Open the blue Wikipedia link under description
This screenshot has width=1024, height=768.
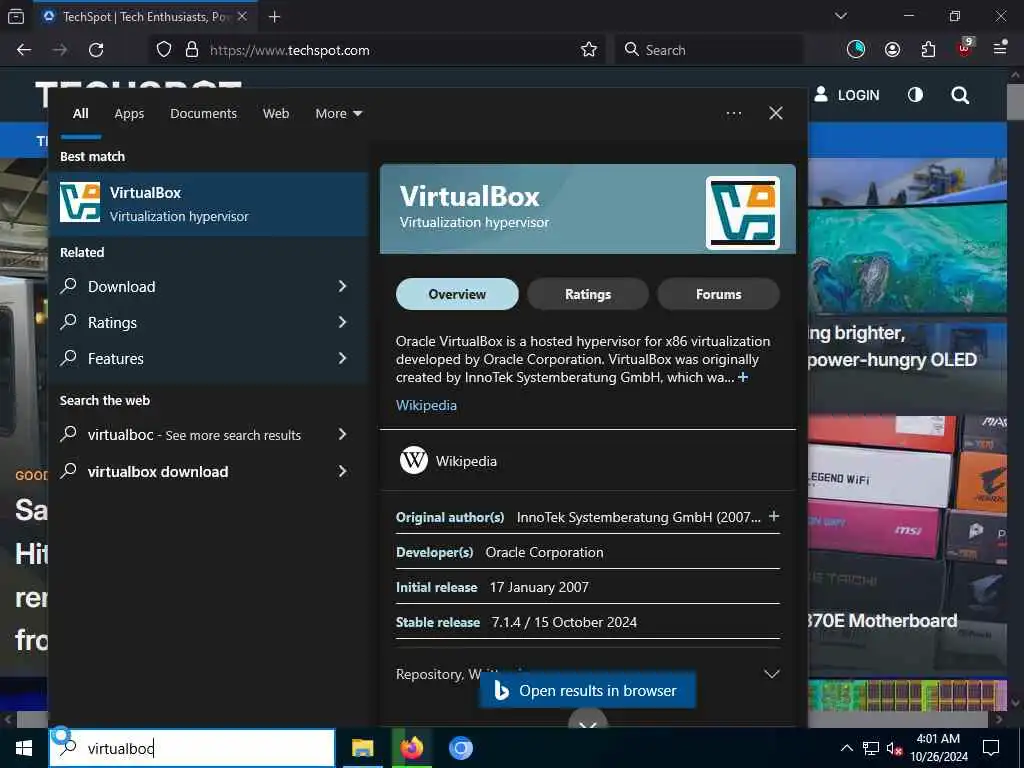point(426,405)
